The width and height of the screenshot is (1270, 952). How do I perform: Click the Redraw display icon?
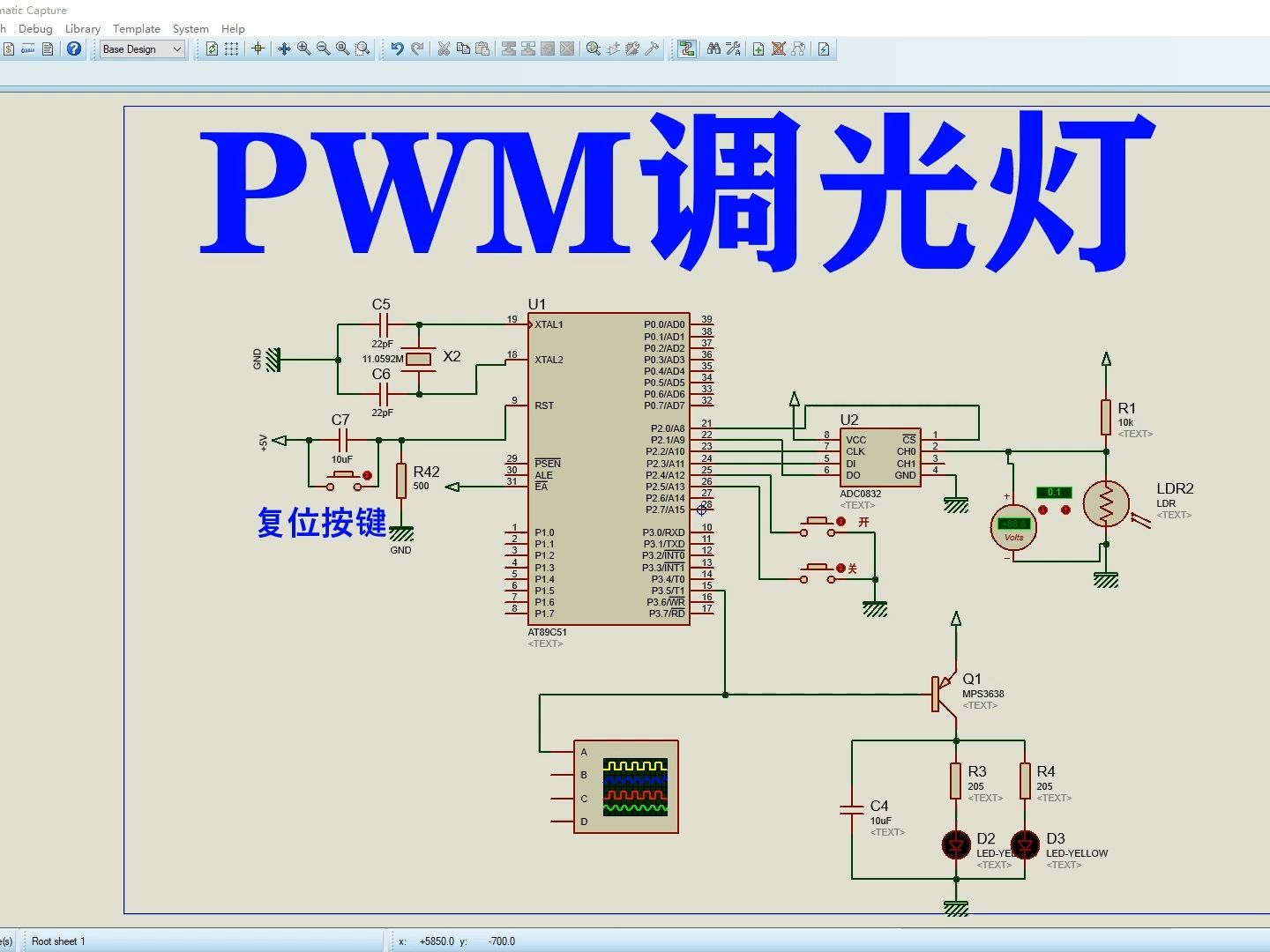pos(212,49)
